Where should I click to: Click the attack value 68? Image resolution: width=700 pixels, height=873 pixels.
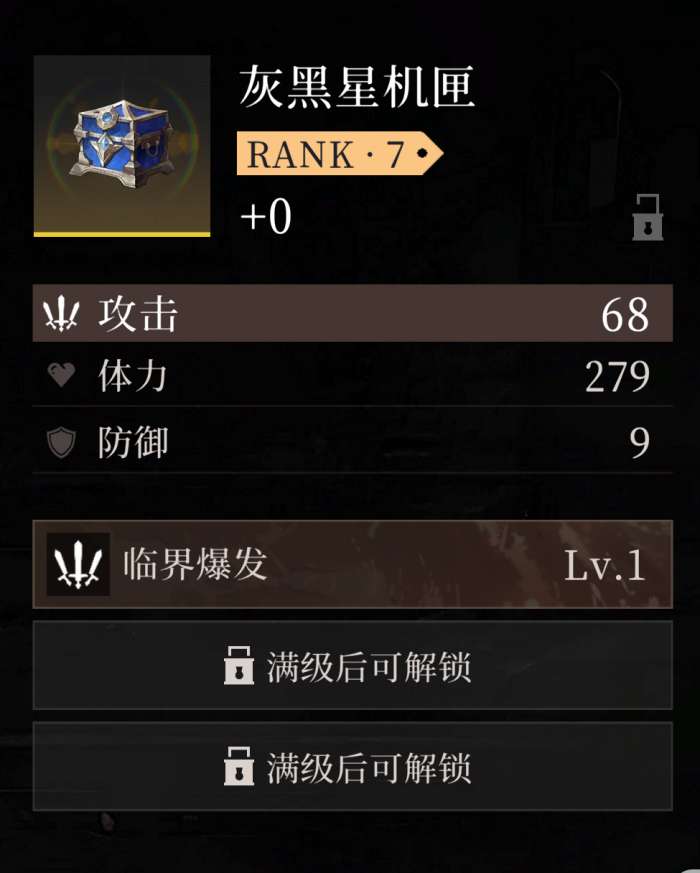click(625, 315)
